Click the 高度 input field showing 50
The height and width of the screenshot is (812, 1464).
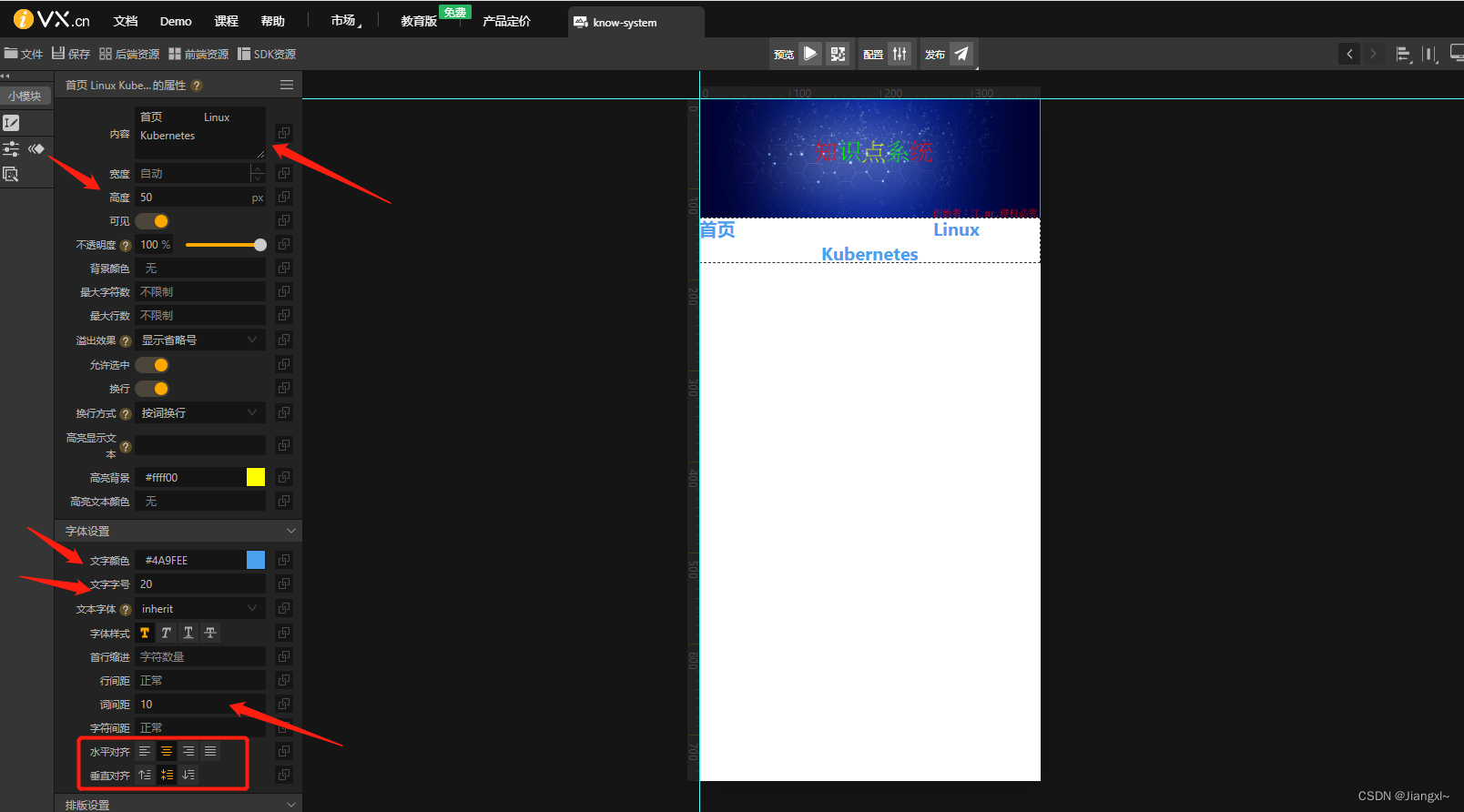pyautogui.click(x=200, y=197)
